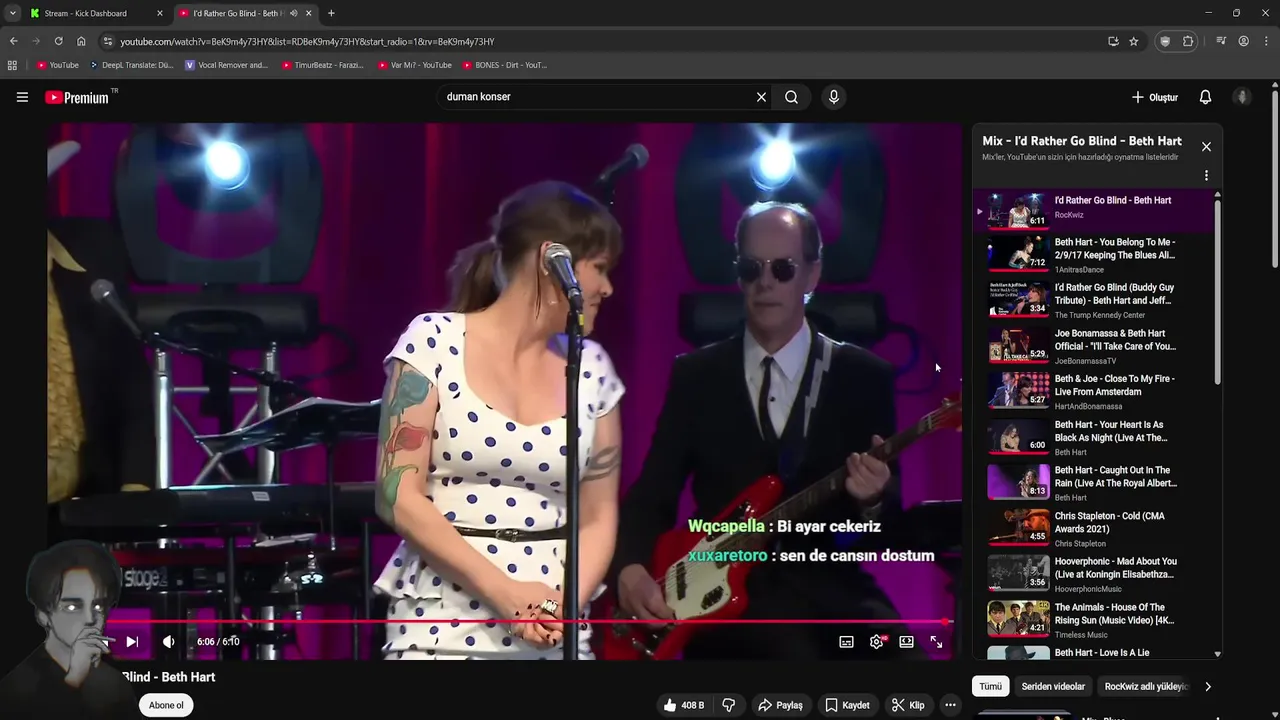Open the BONES - Dirt bookmark
1280x720 pixels.
point(505,65)
